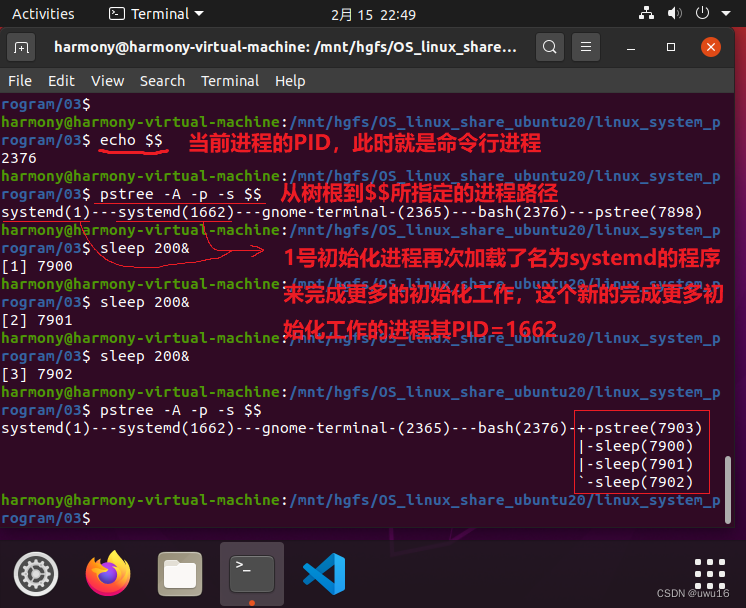The image size is (746, 608).
Task: Open the Search menu
Action: point(162,81)
